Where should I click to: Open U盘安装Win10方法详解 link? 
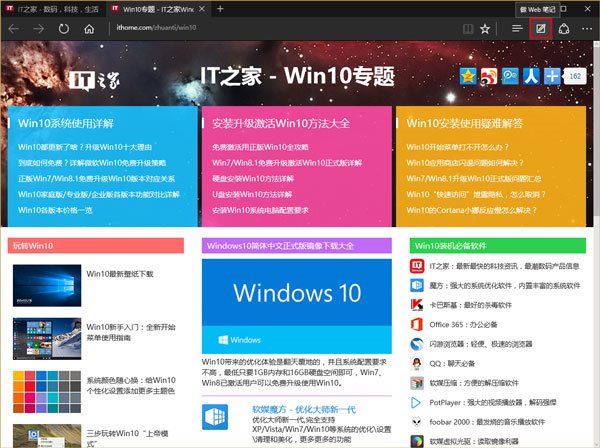252,194
